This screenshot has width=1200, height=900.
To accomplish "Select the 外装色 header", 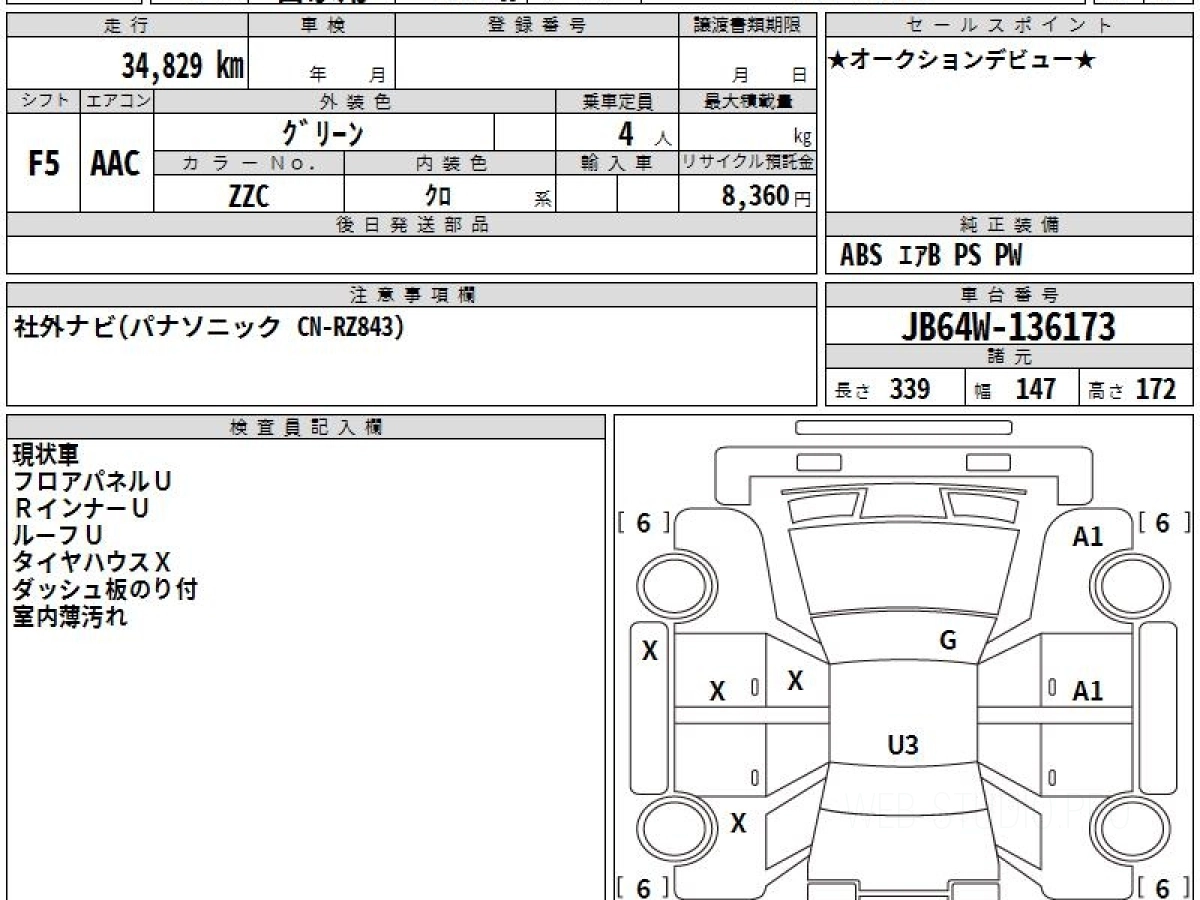I will (x=355, y=101).
